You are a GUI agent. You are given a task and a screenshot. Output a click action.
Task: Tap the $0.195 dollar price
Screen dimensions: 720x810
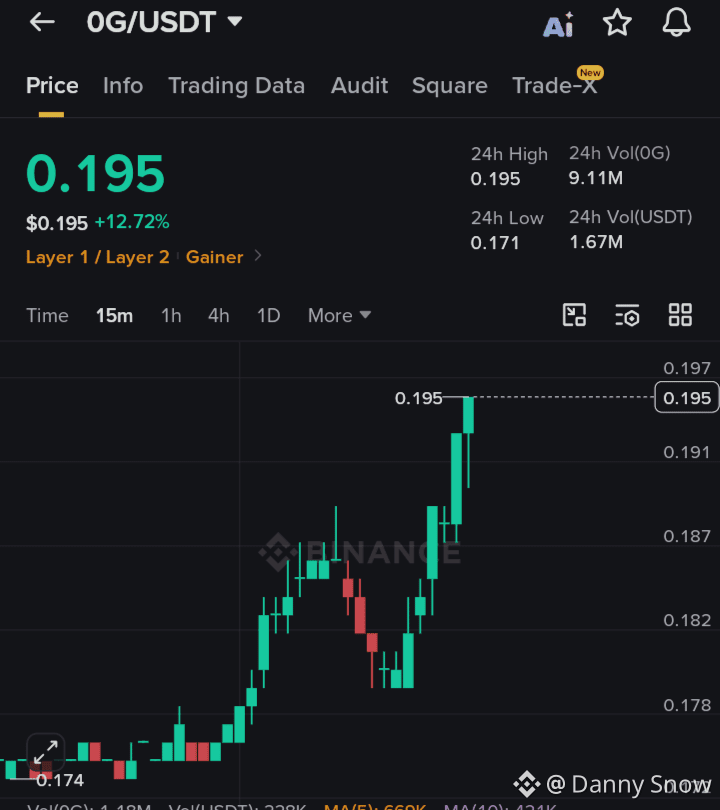pos(57,223)
